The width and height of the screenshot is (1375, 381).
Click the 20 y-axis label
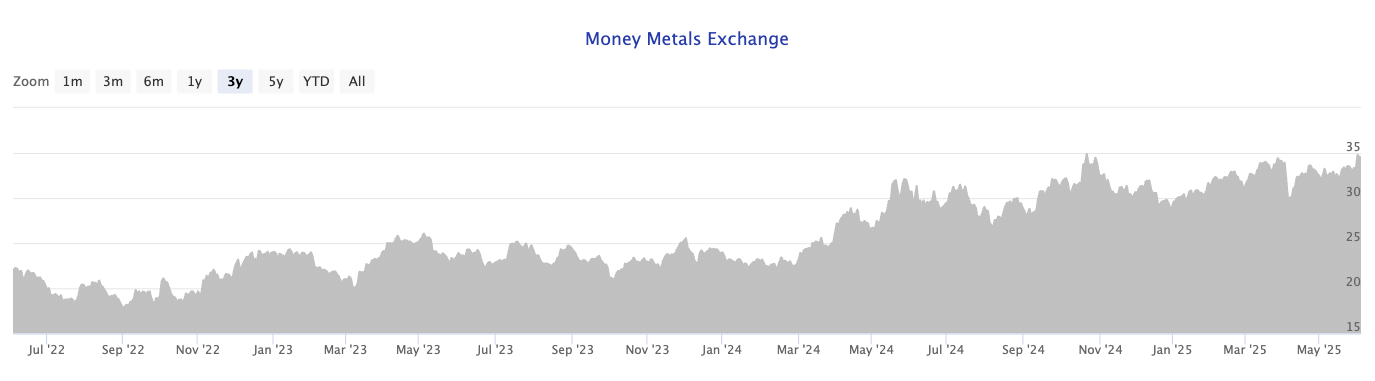click(1353, 282)
